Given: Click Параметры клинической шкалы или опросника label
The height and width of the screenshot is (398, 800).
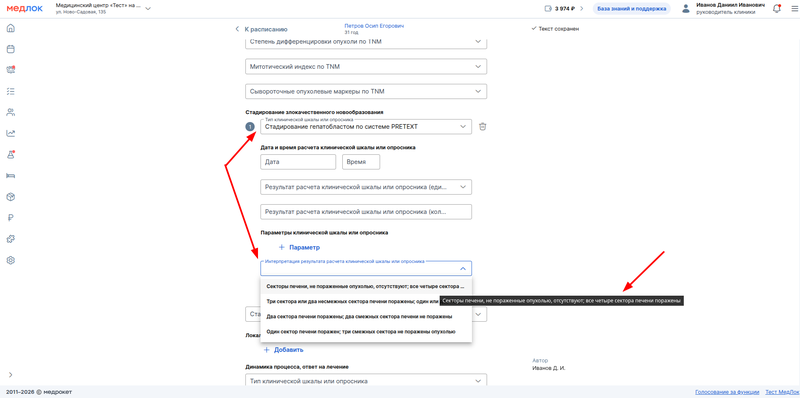Looking at the screenshot, I should pyautogui.click(x=324, y=233).
